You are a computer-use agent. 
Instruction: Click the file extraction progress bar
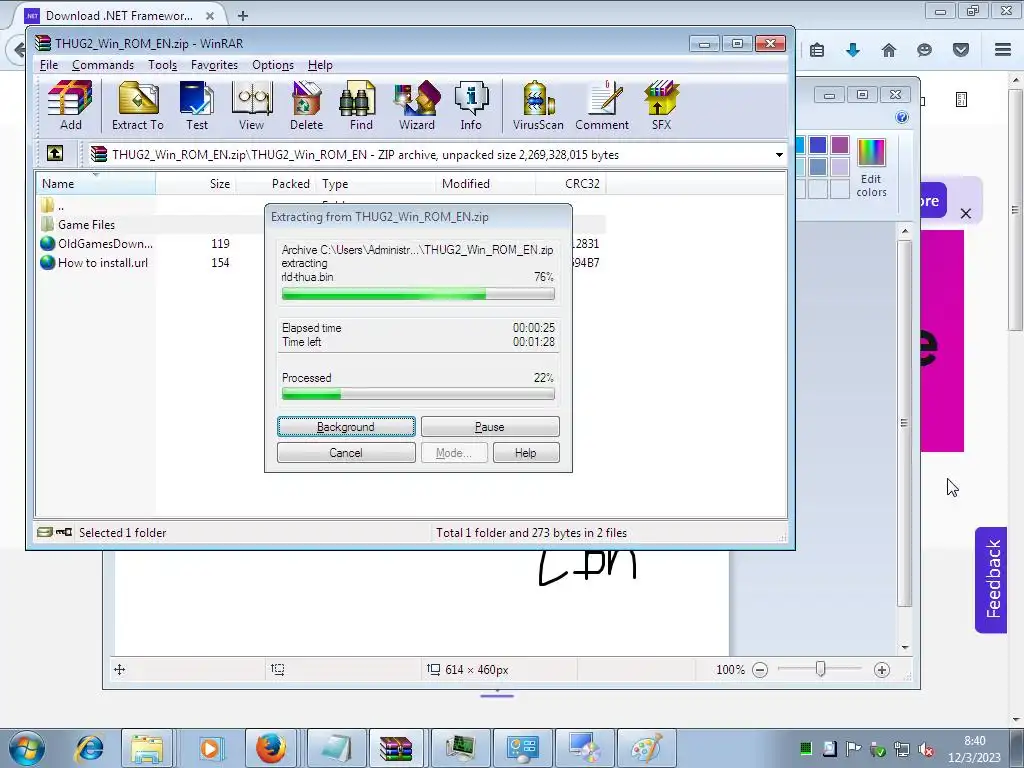point(418,295)
